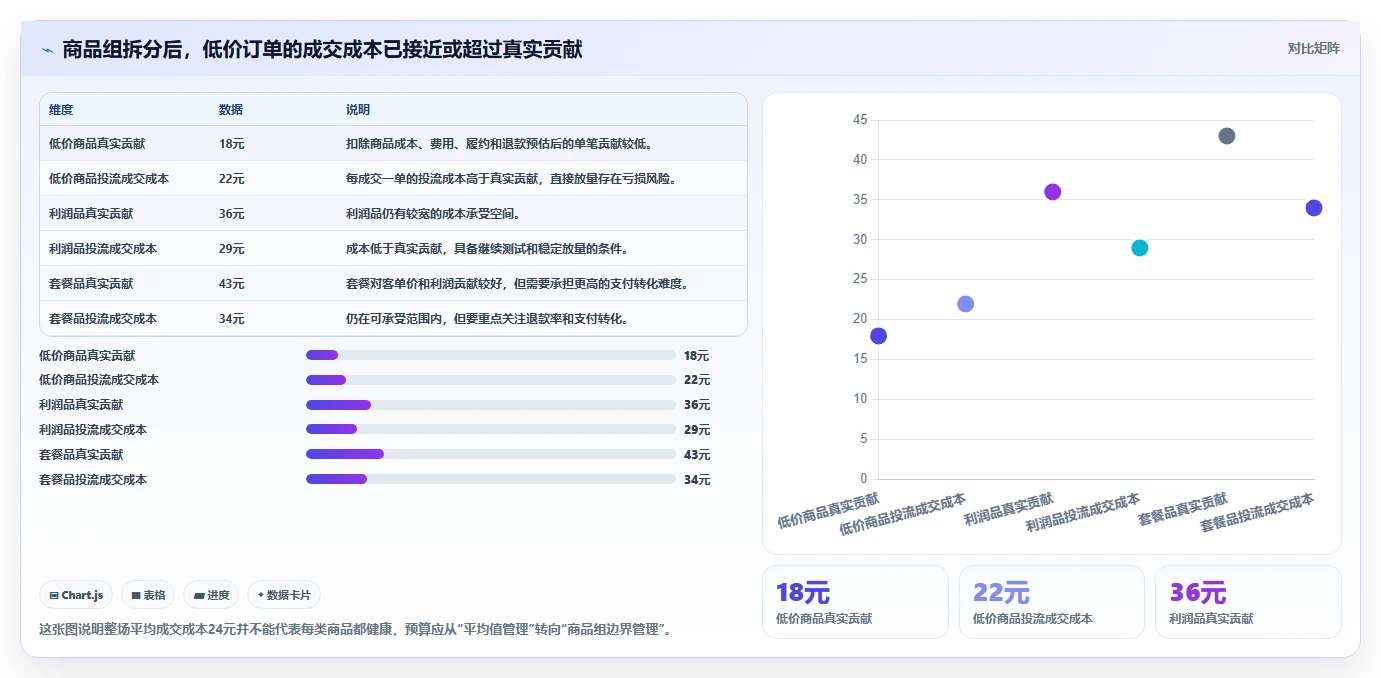Open the 36元 data card
Image resolution: width=1381 pixels, height=678 pixels.
click(1248, 602)
